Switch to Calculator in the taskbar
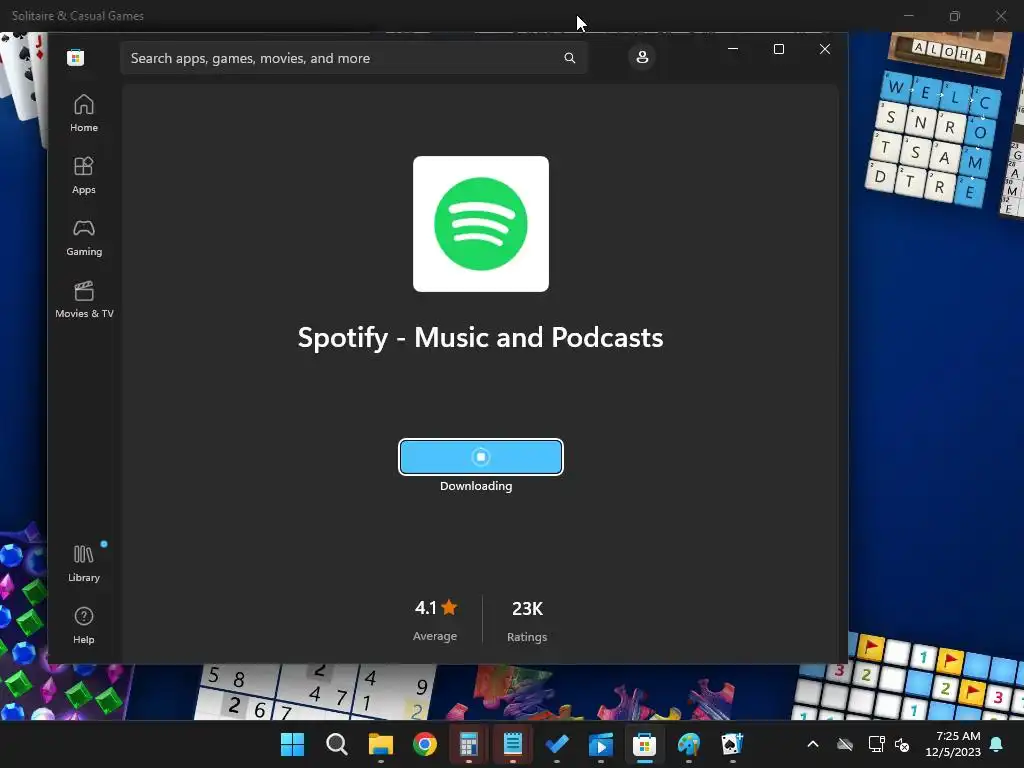The image size is (1024, 768). (468, 744)
